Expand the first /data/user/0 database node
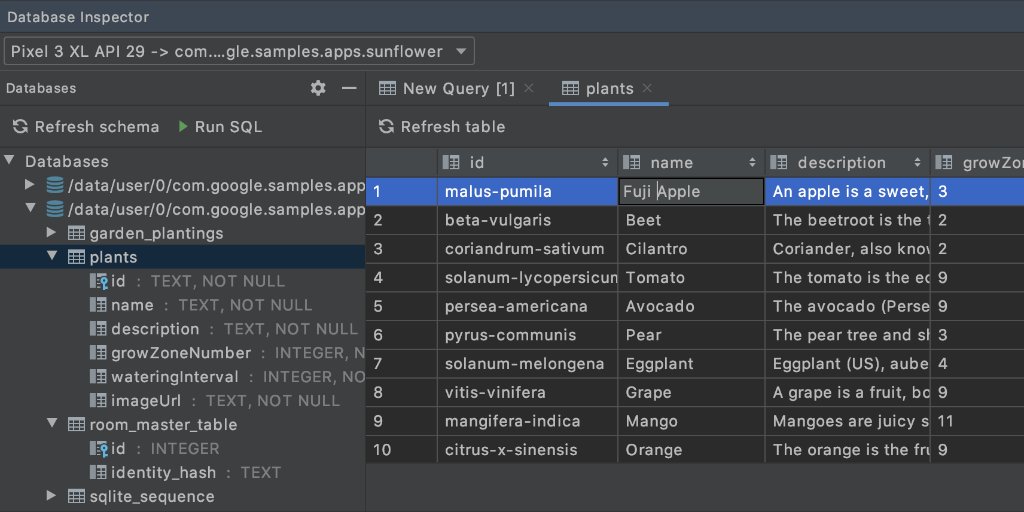This screenshot has width=1024, height=512. [x=29, y=185]
